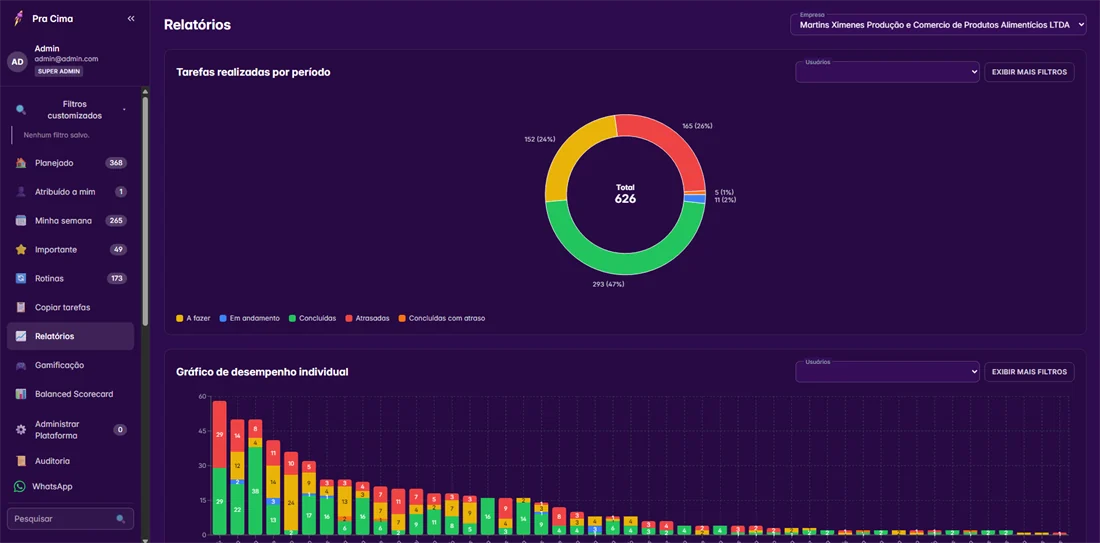Viewport: 1100px width, 543px height.
Task: Click the Importante star icon
Action: (21, 249)
